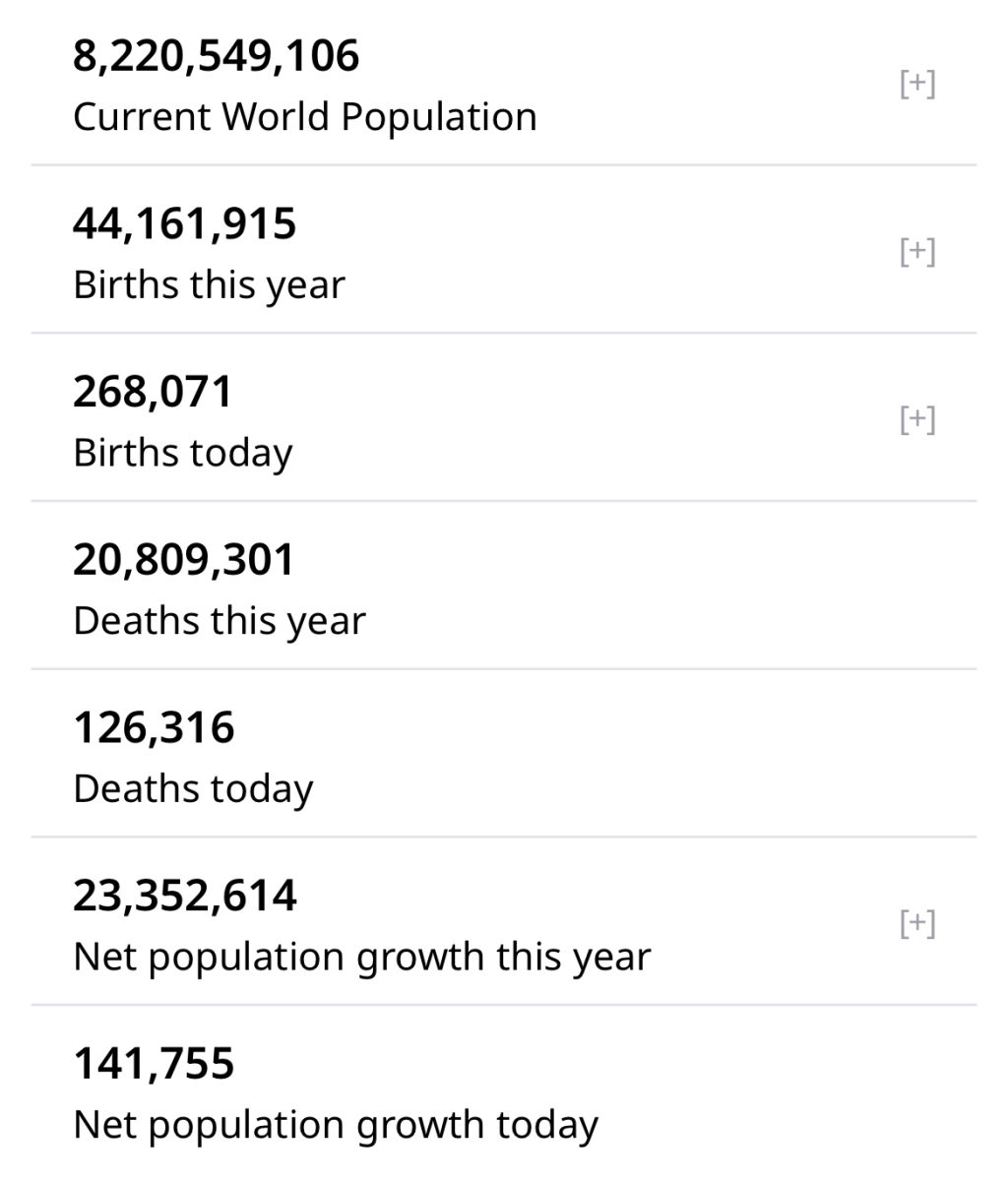The image size is (1008, 1181).
Task: Click the divider line under Deaths today
Action: point(504,837)
